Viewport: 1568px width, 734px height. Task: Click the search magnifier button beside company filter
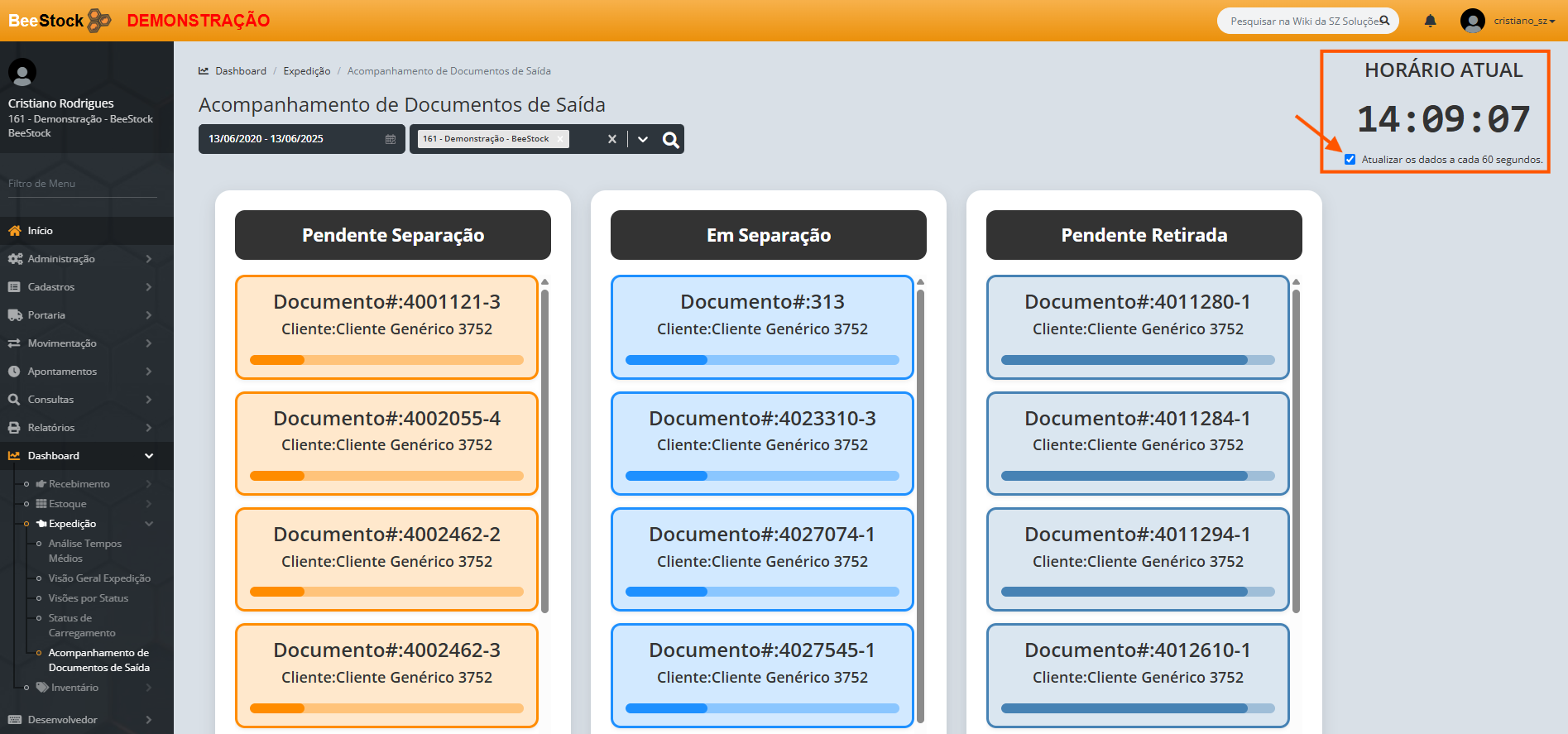[671, 140]
